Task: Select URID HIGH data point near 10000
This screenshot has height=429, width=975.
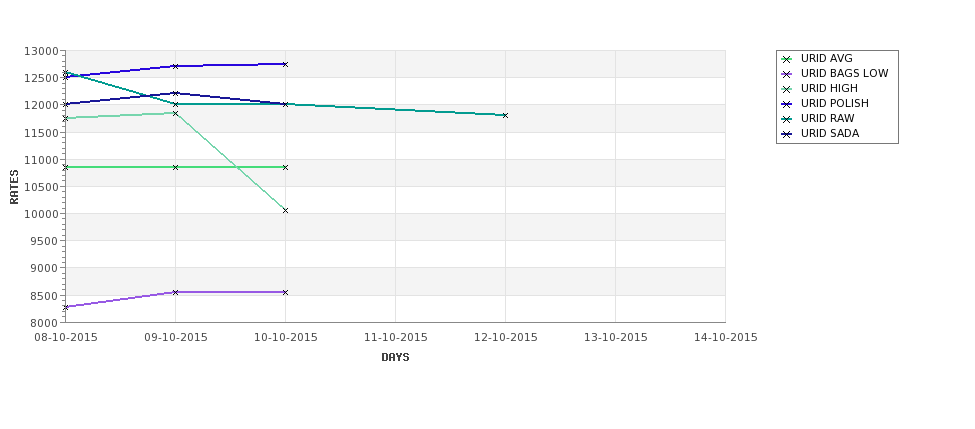Action: 285,211
